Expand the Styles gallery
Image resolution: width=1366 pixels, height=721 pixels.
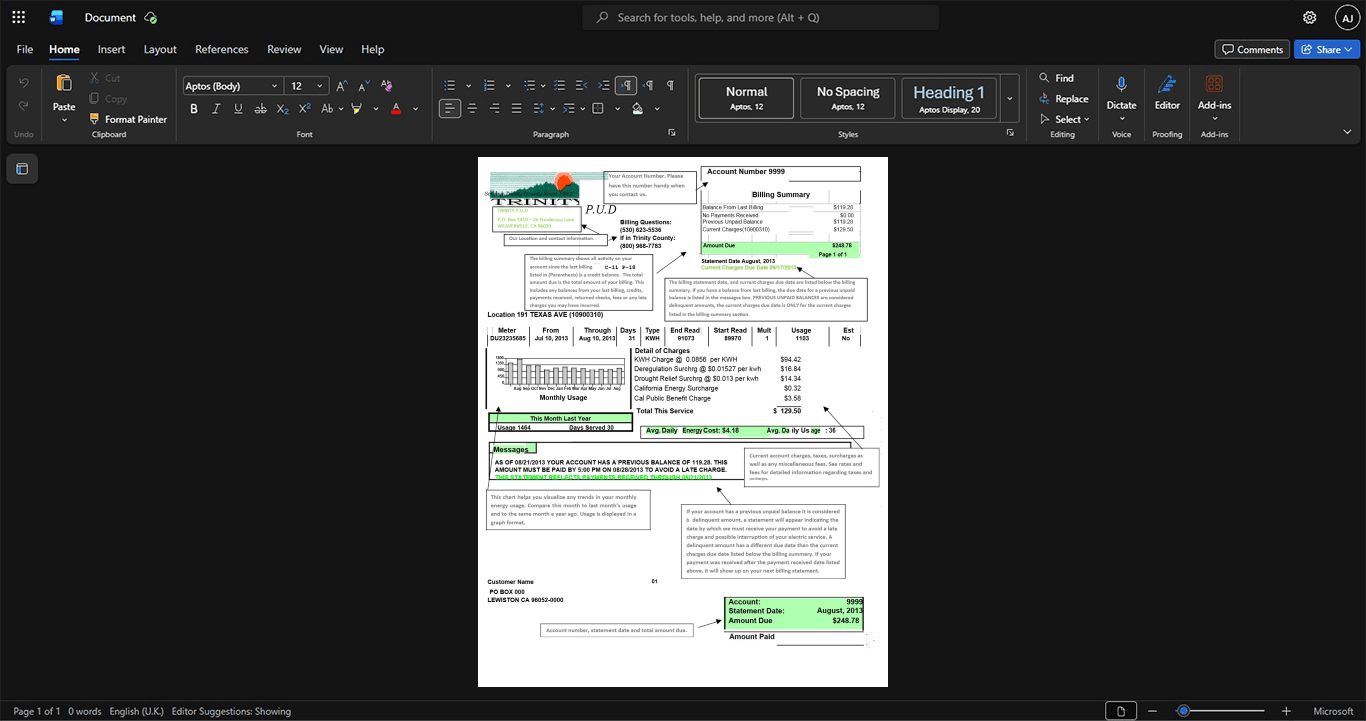[x=1009, y=99]
